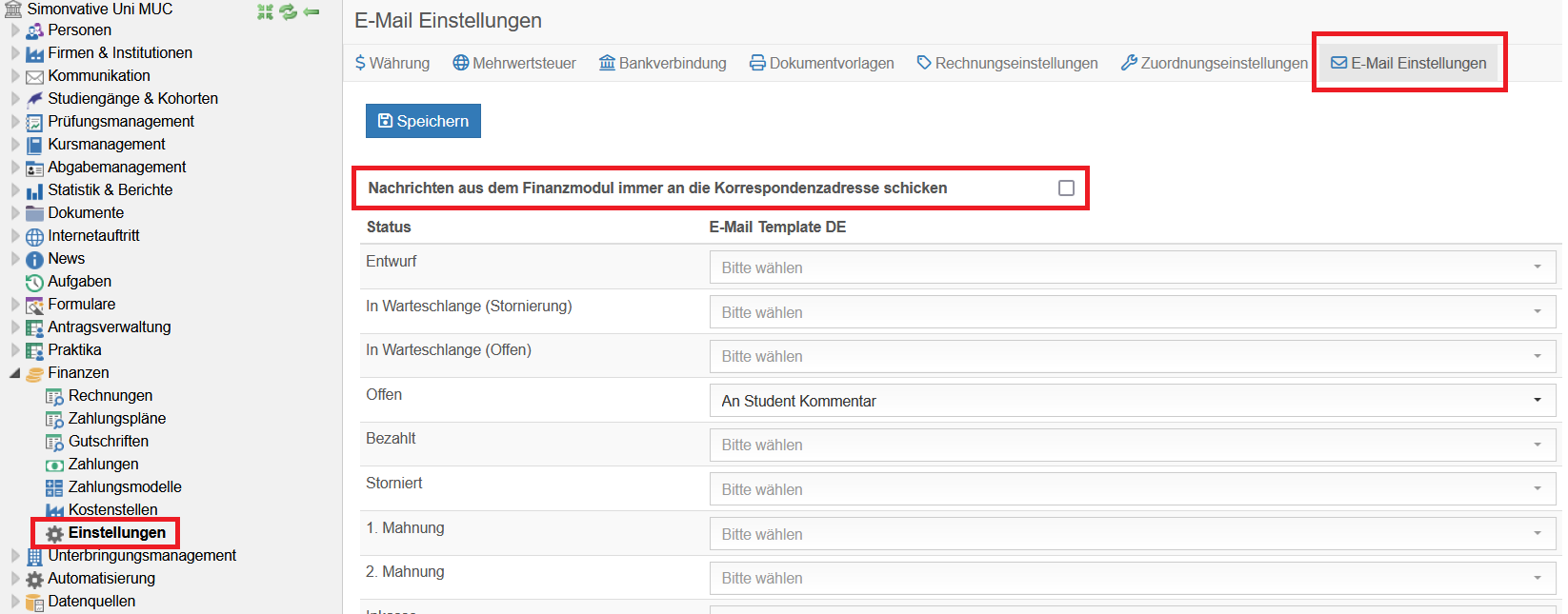Viewport: 1568px width, 614px height.
Task: Switch to the Dokumentvorlagen tab
Action: coord(822,63)
